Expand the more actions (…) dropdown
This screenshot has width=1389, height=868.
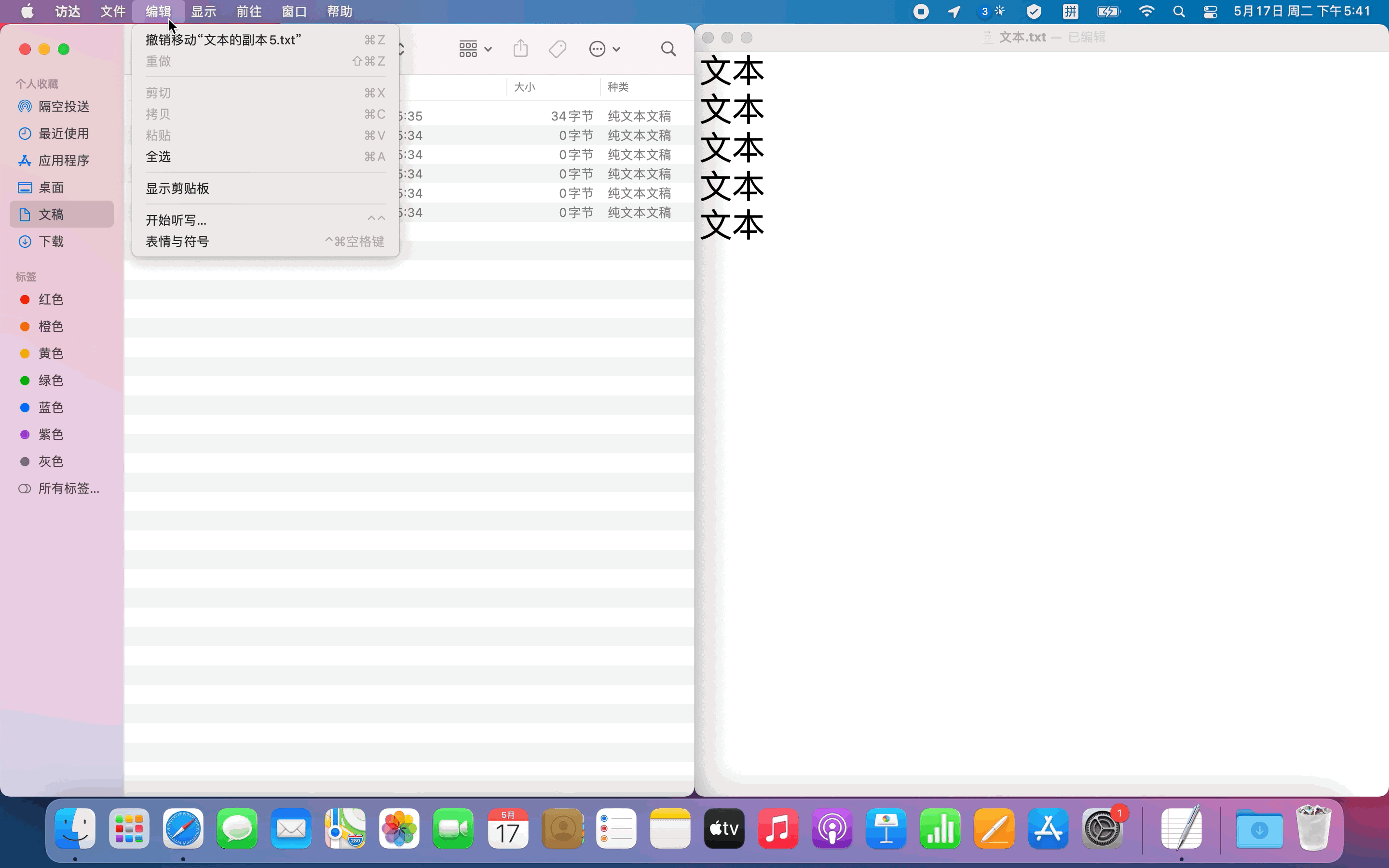pyautogui.click(x=604, y=49)
